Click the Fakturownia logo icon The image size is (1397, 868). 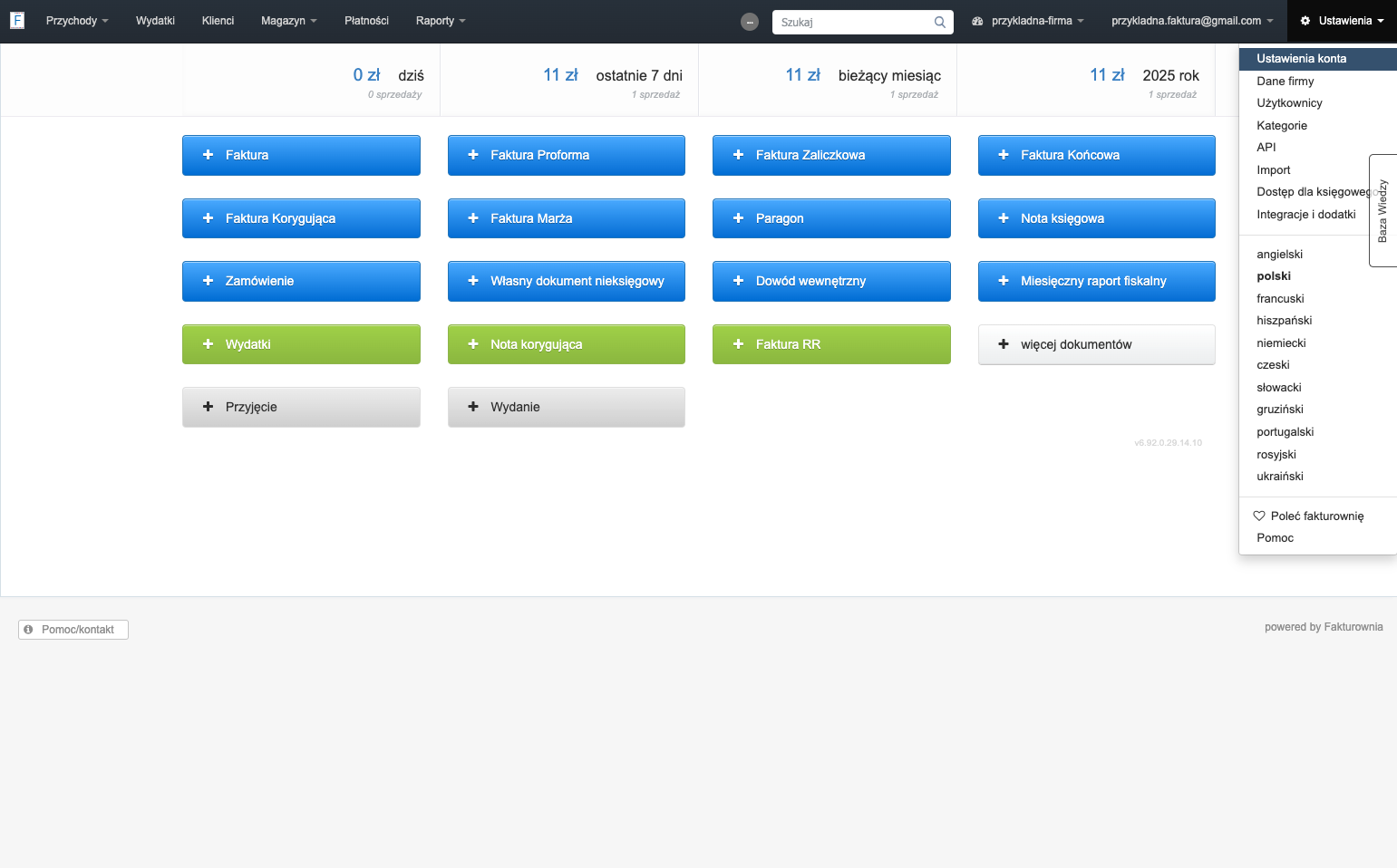click(x=17, y=20)
